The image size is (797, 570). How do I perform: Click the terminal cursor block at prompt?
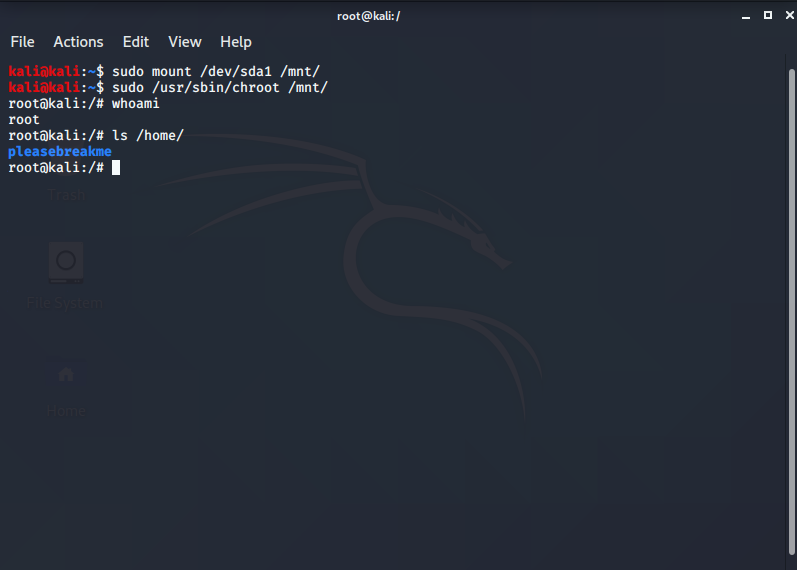pyautogui.click(x=116, y=168)
